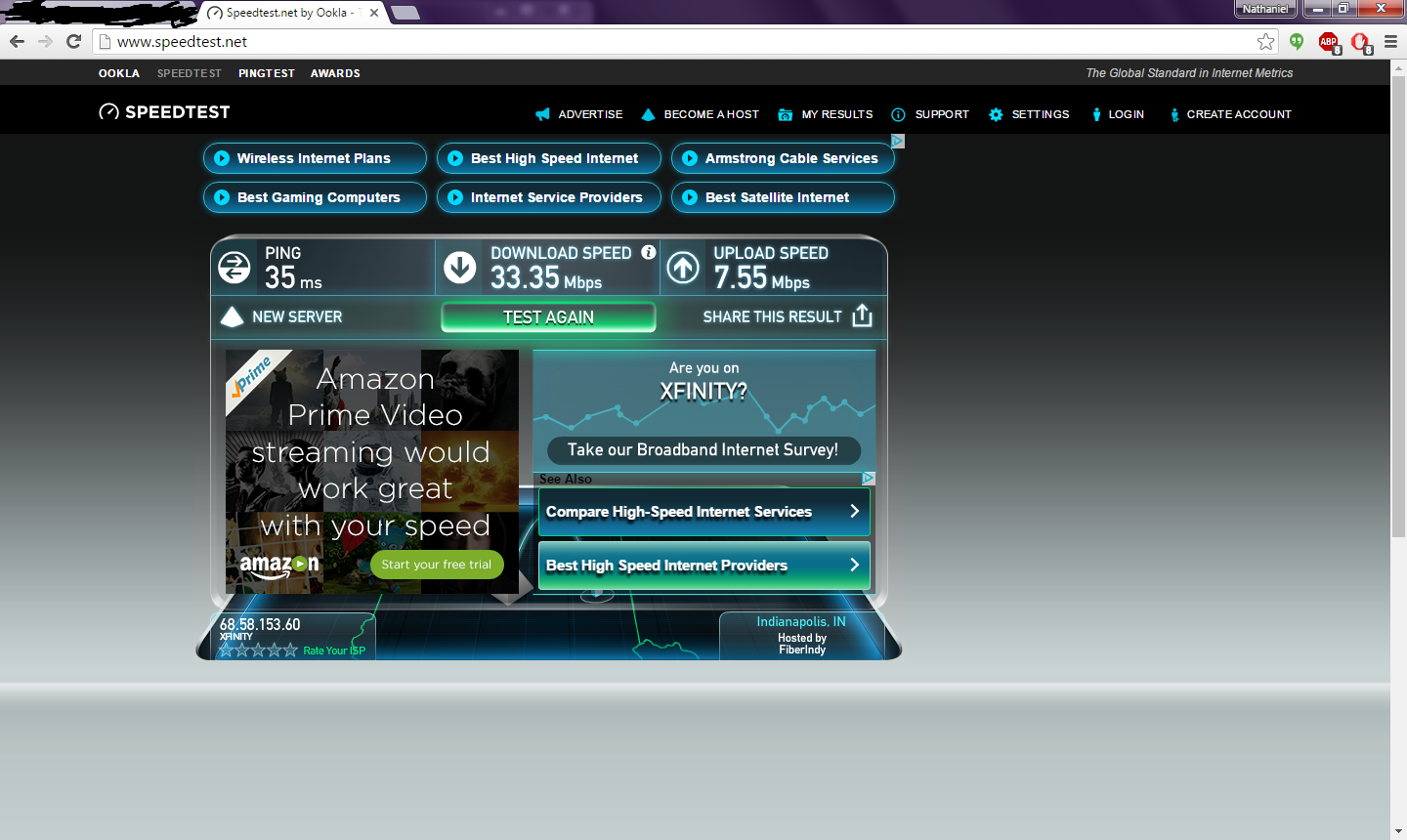Click the download speed info icon

pos(648,252)
